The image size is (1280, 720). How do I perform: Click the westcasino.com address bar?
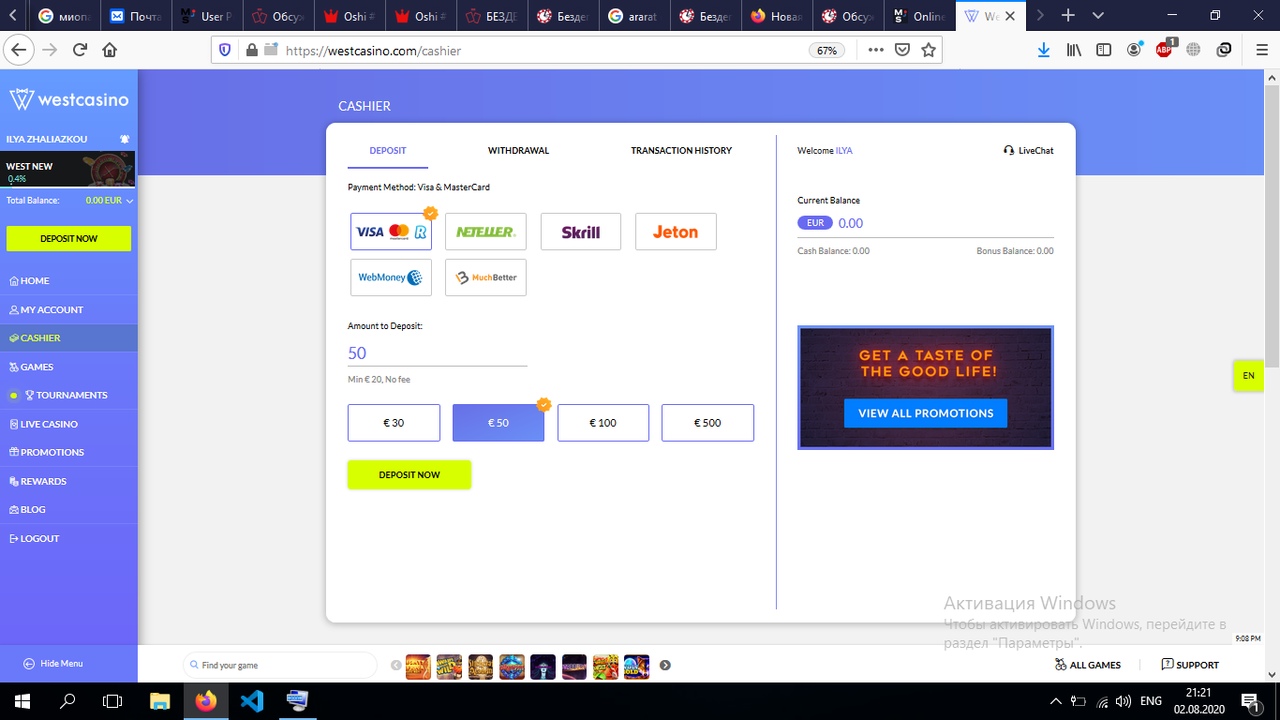coord(540,50)
